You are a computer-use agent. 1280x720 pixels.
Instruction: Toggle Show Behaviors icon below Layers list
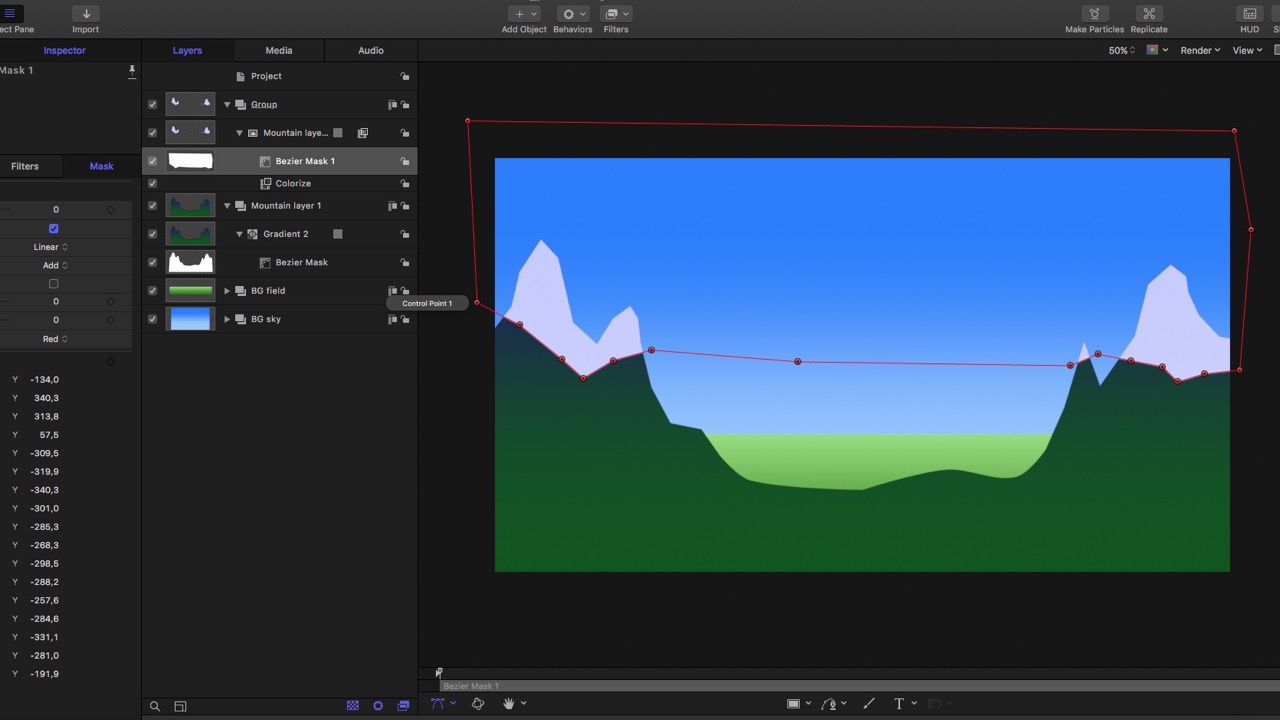click(378, 706)
